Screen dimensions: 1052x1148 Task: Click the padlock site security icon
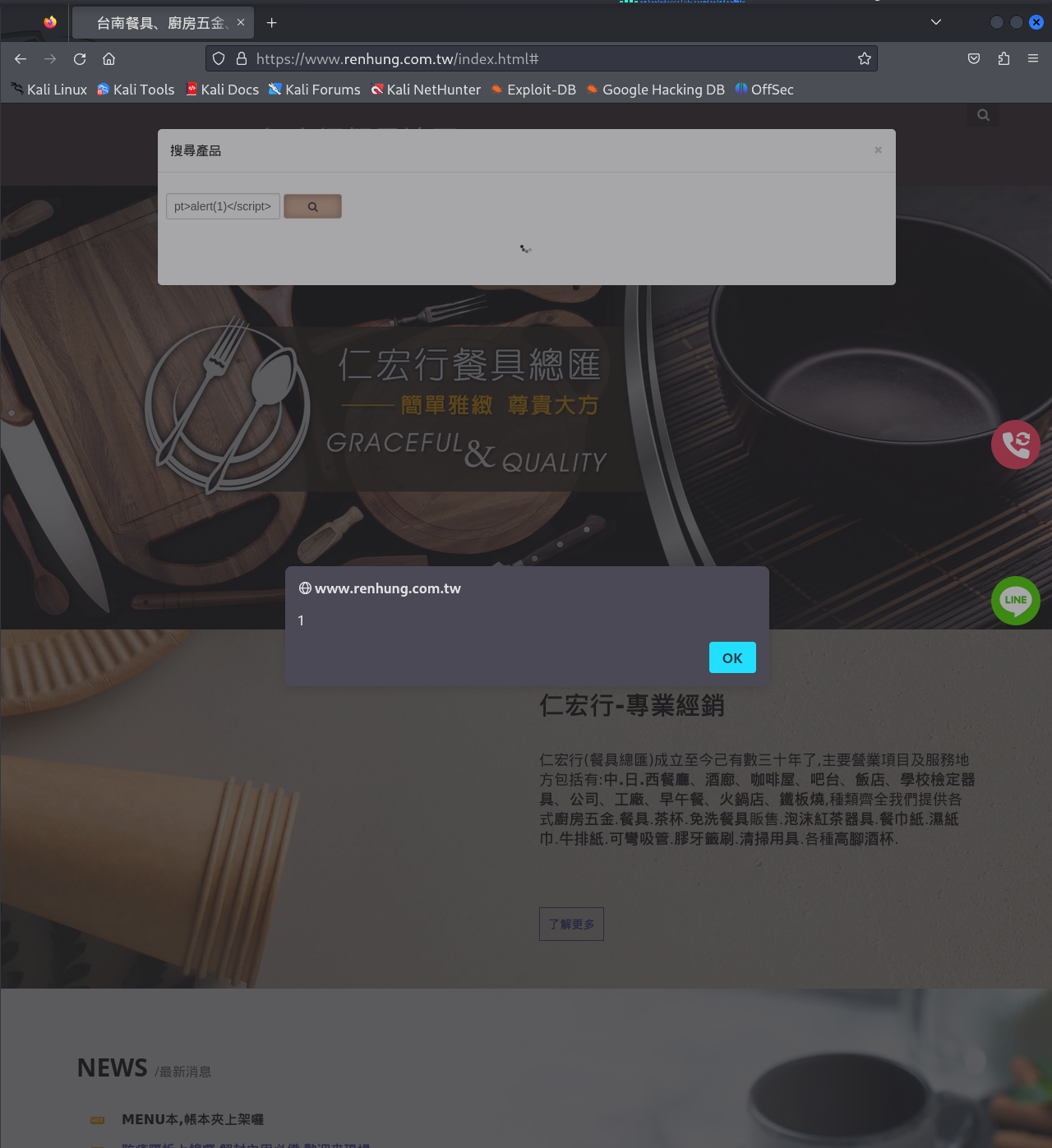[x=242, y=58]
